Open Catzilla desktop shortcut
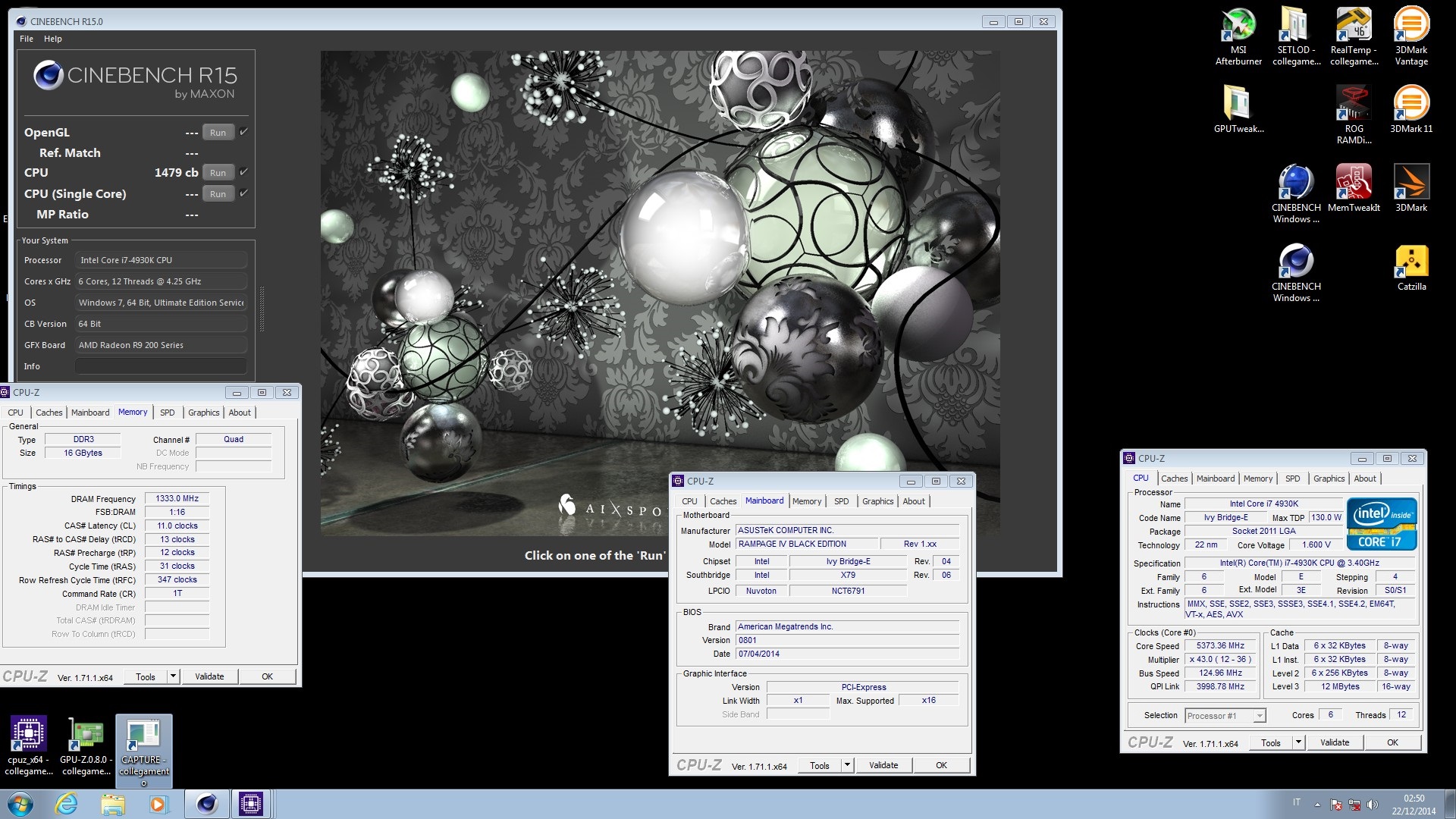This screenshot has height=819, width=1456. coord(1411,267)
